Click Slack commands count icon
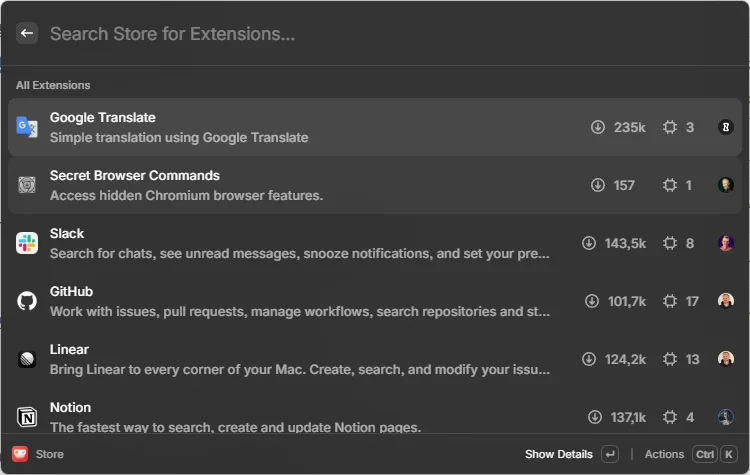 tap(670, 243)
